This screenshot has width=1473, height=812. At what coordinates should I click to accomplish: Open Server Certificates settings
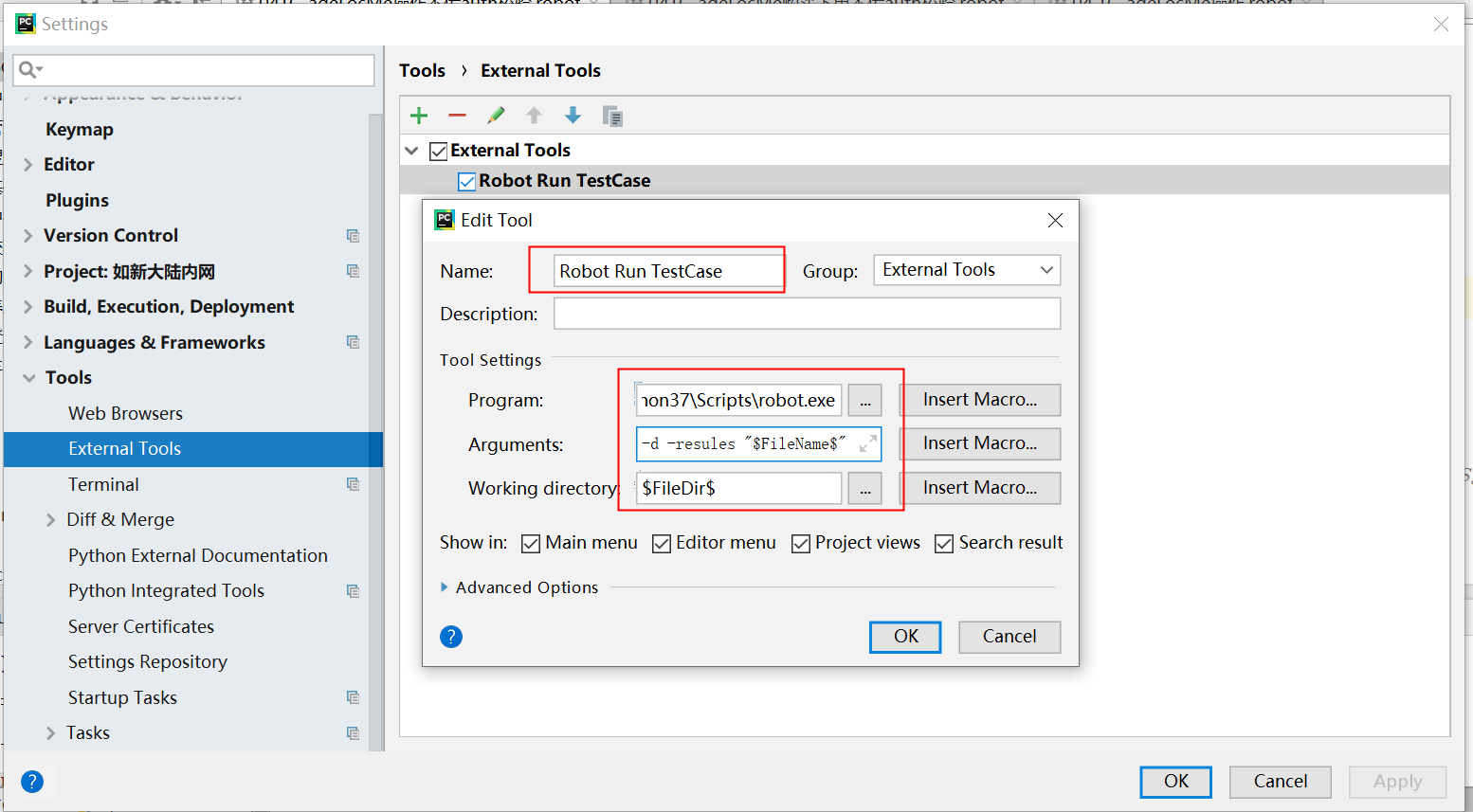point(141,626)
